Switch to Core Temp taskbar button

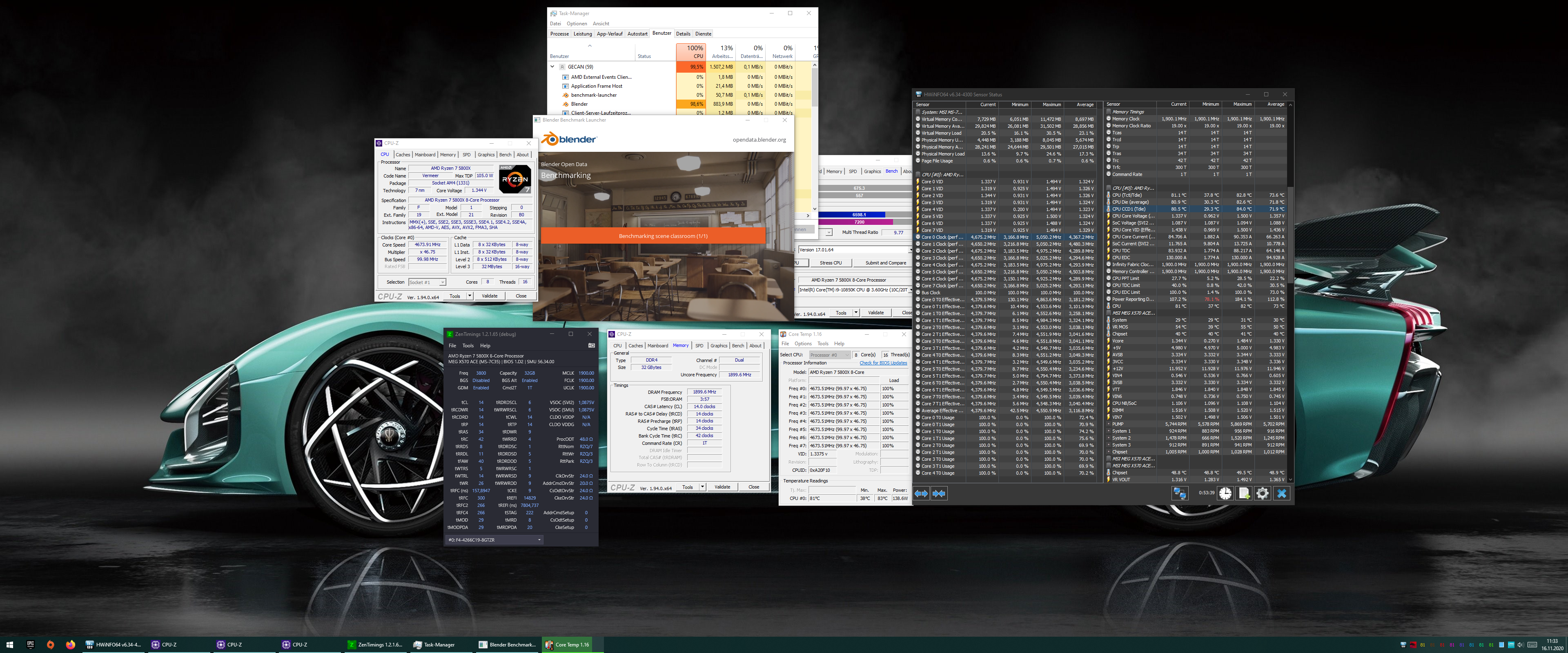572,644
